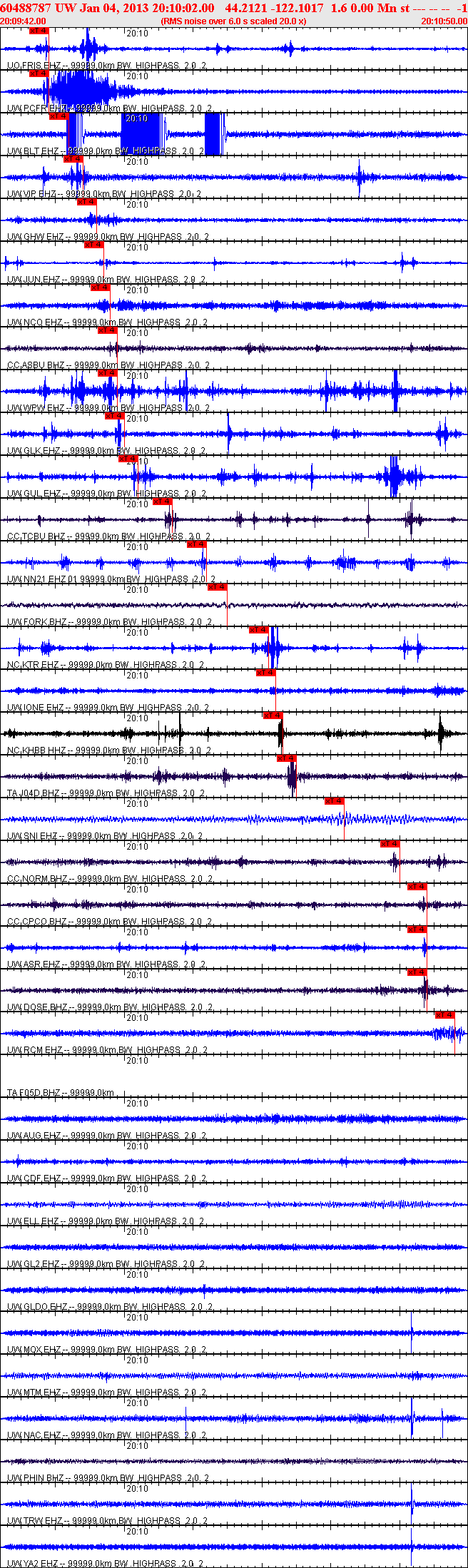Click the pick flag on the CC CPCO trace
The height and width of the screenshot is (1568, 468).
click(417, 887)
